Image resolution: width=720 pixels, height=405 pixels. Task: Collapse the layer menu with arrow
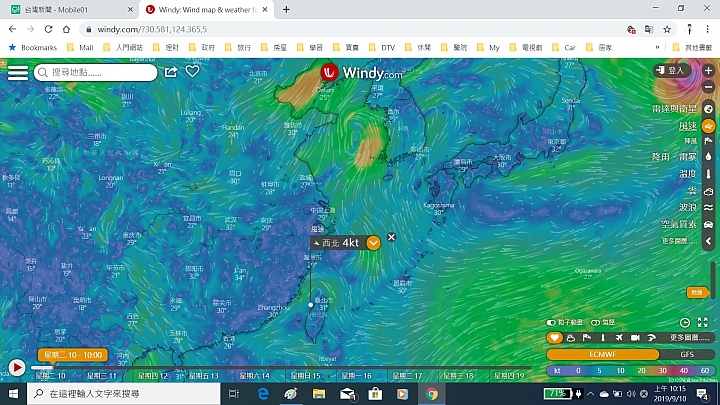pos(709,241)
